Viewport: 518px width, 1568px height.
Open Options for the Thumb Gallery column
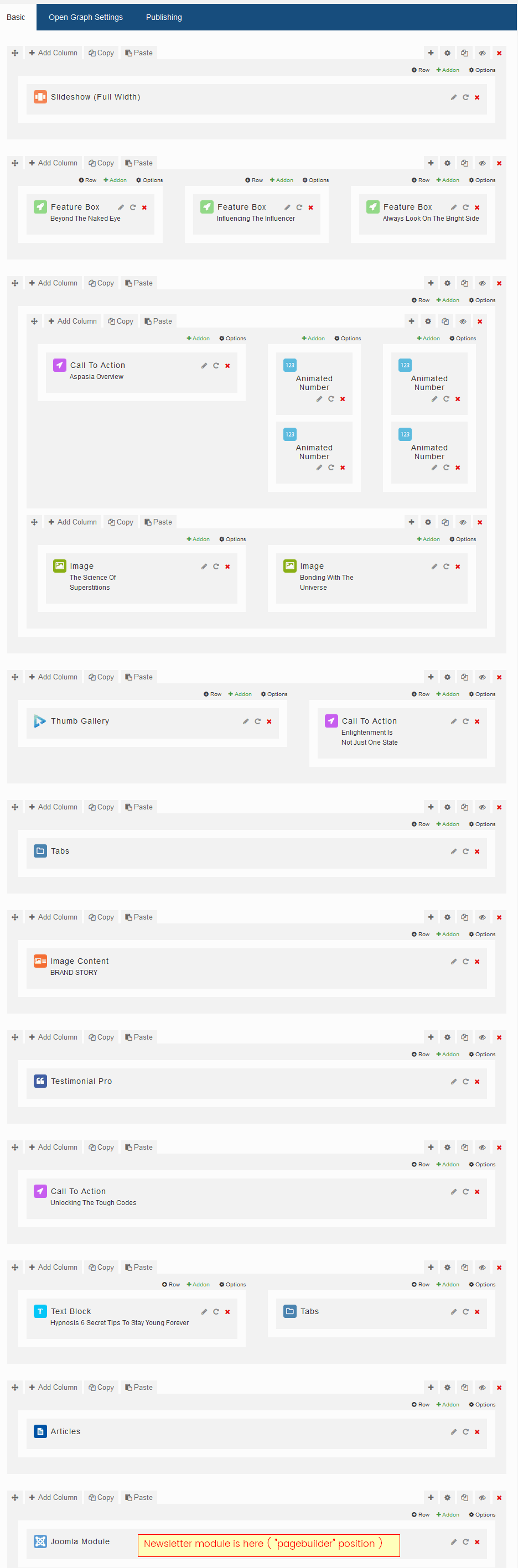click(274, 694)
